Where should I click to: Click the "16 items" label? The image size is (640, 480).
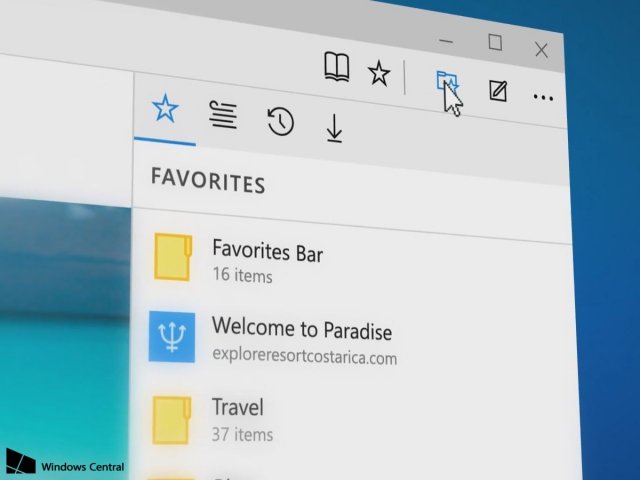click(x=242, y=275)
